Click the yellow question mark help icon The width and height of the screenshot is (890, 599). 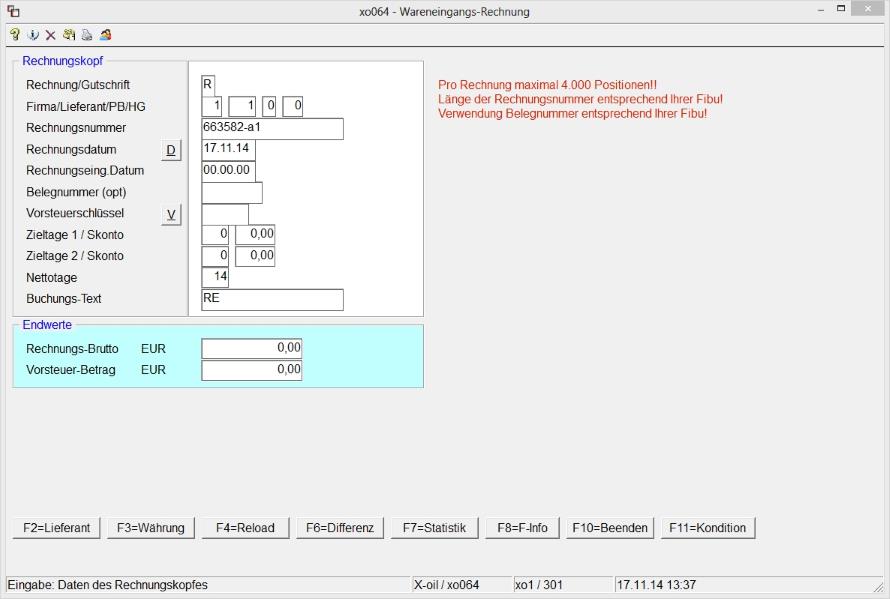(x=15, y=35)
